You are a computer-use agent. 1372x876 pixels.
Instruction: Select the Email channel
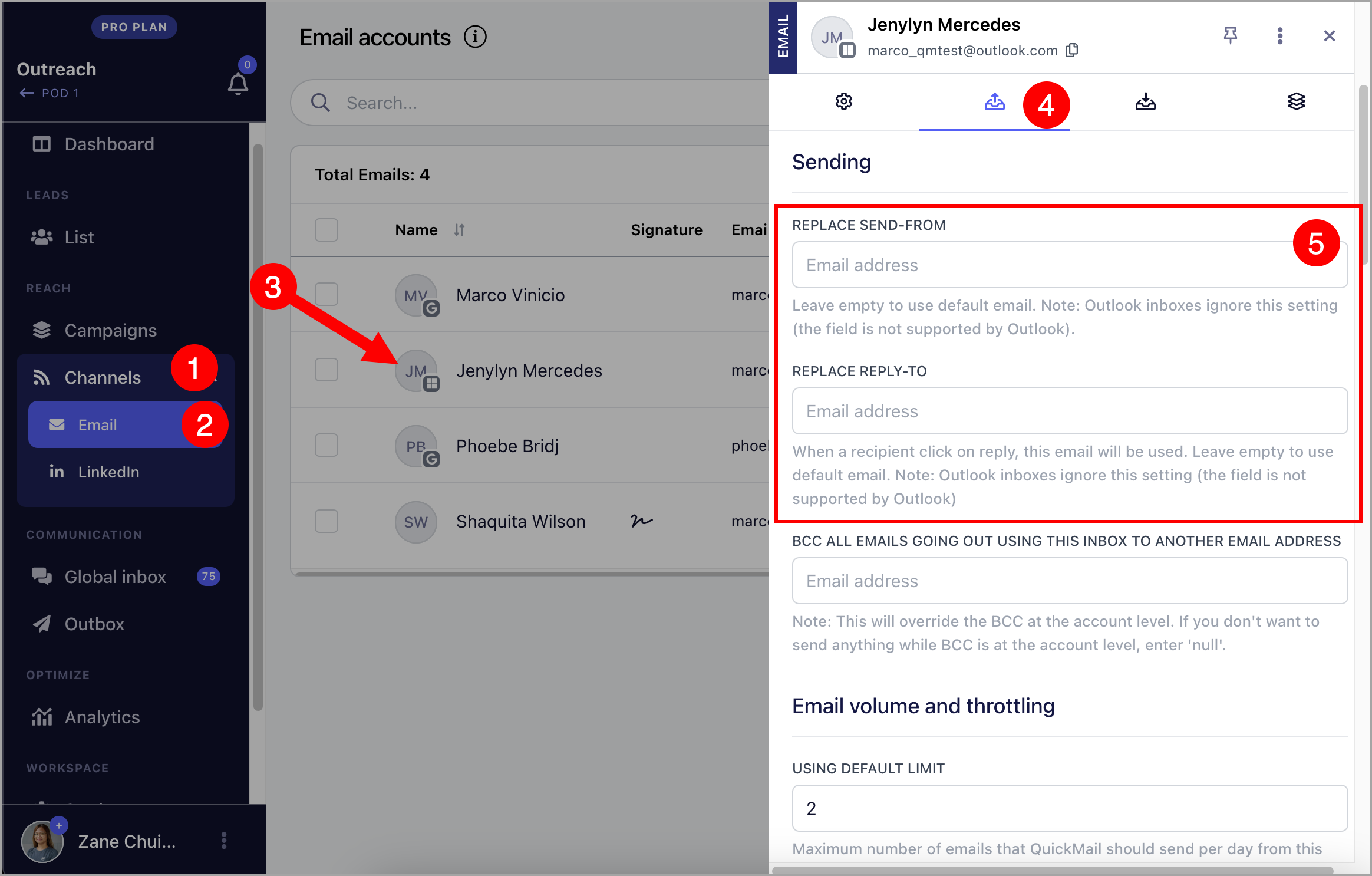(125, 424)
